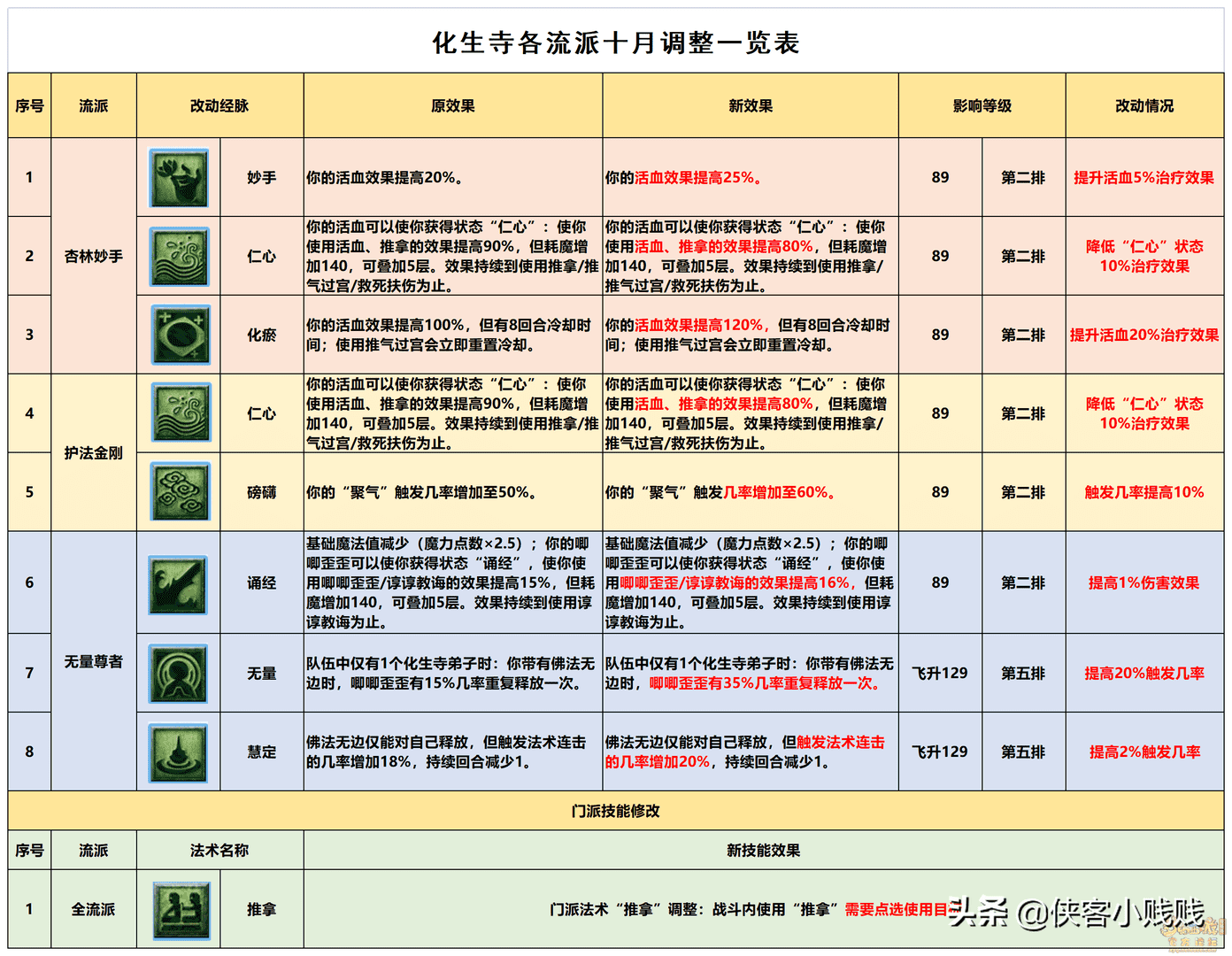The image size is (1232, 956).
Task: Click 第五排 in the 慧定 row
Action: 1023,752
